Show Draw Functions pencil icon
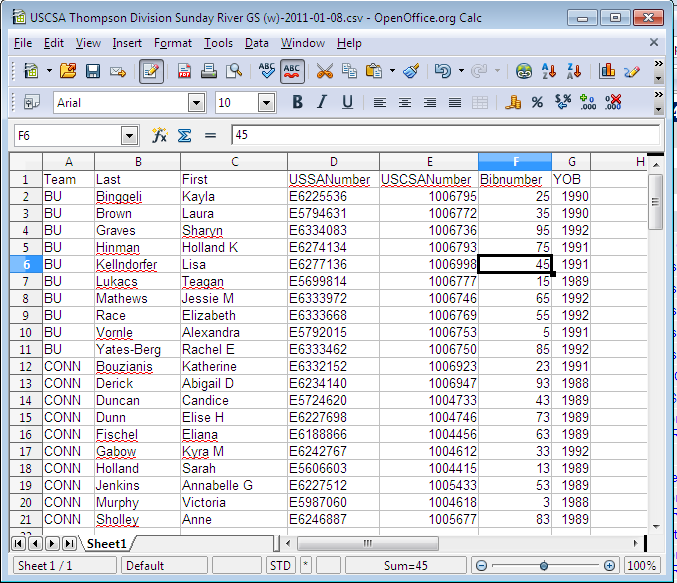 coord(631,71)
